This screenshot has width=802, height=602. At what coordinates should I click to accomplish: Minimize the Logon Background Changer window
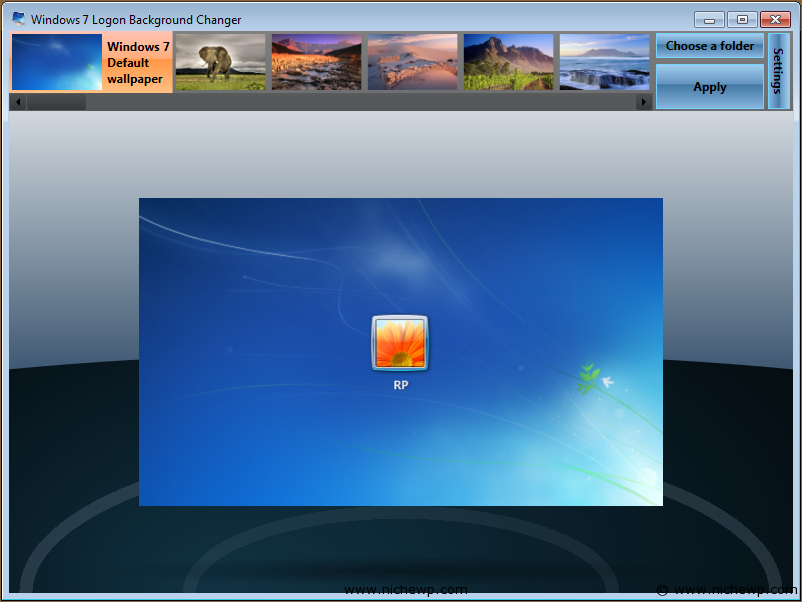[x=709, y=19]
